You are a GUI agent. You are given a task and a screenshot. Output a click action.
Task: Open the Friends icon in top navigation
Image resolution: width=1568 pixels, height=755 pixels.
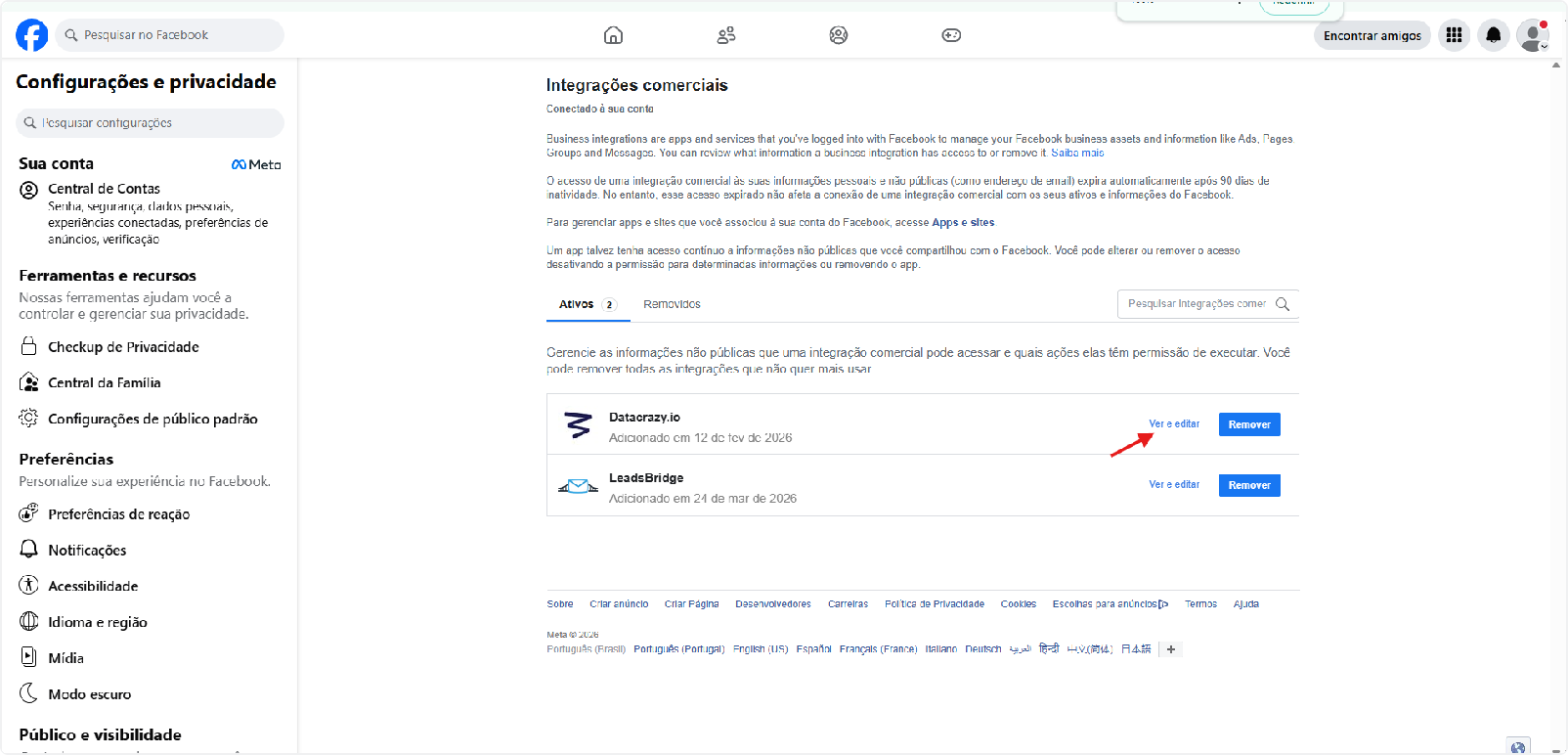[725, 35]
